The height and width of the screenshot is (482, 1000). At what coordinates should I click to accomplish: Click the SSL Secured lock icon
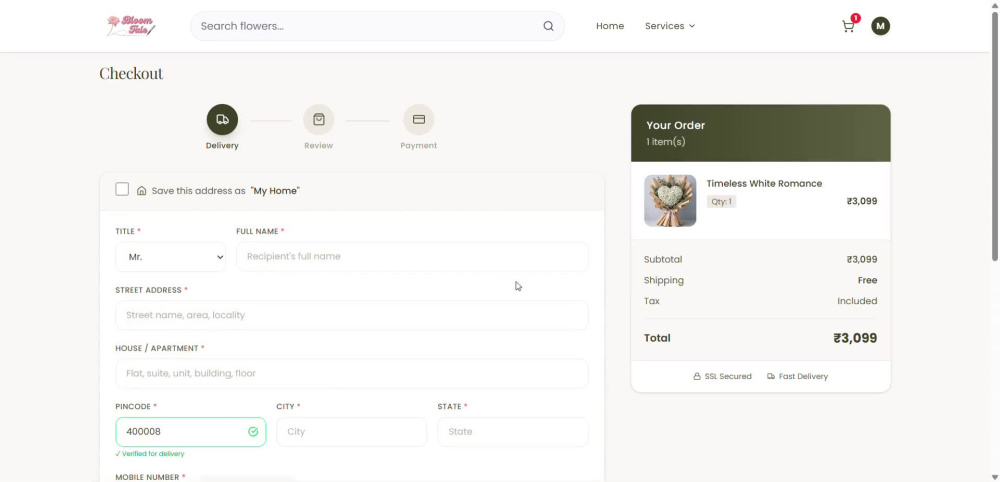(697, 377)
